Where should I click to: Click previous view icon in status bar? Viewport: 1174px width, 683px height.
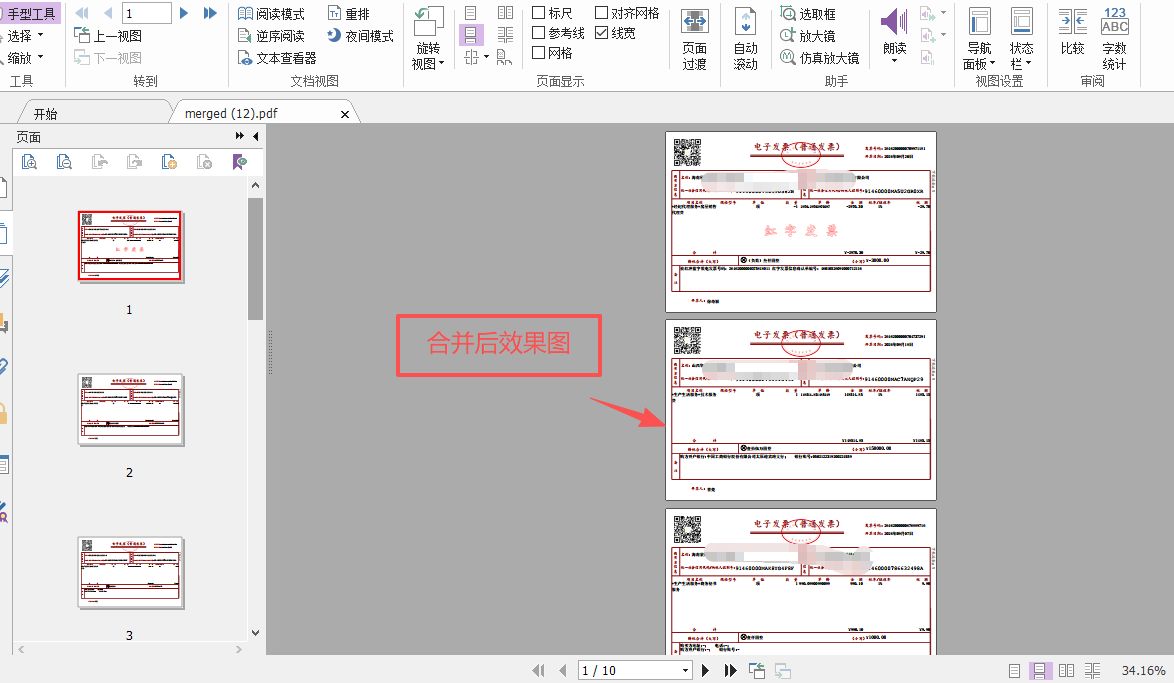coord(757,670)
